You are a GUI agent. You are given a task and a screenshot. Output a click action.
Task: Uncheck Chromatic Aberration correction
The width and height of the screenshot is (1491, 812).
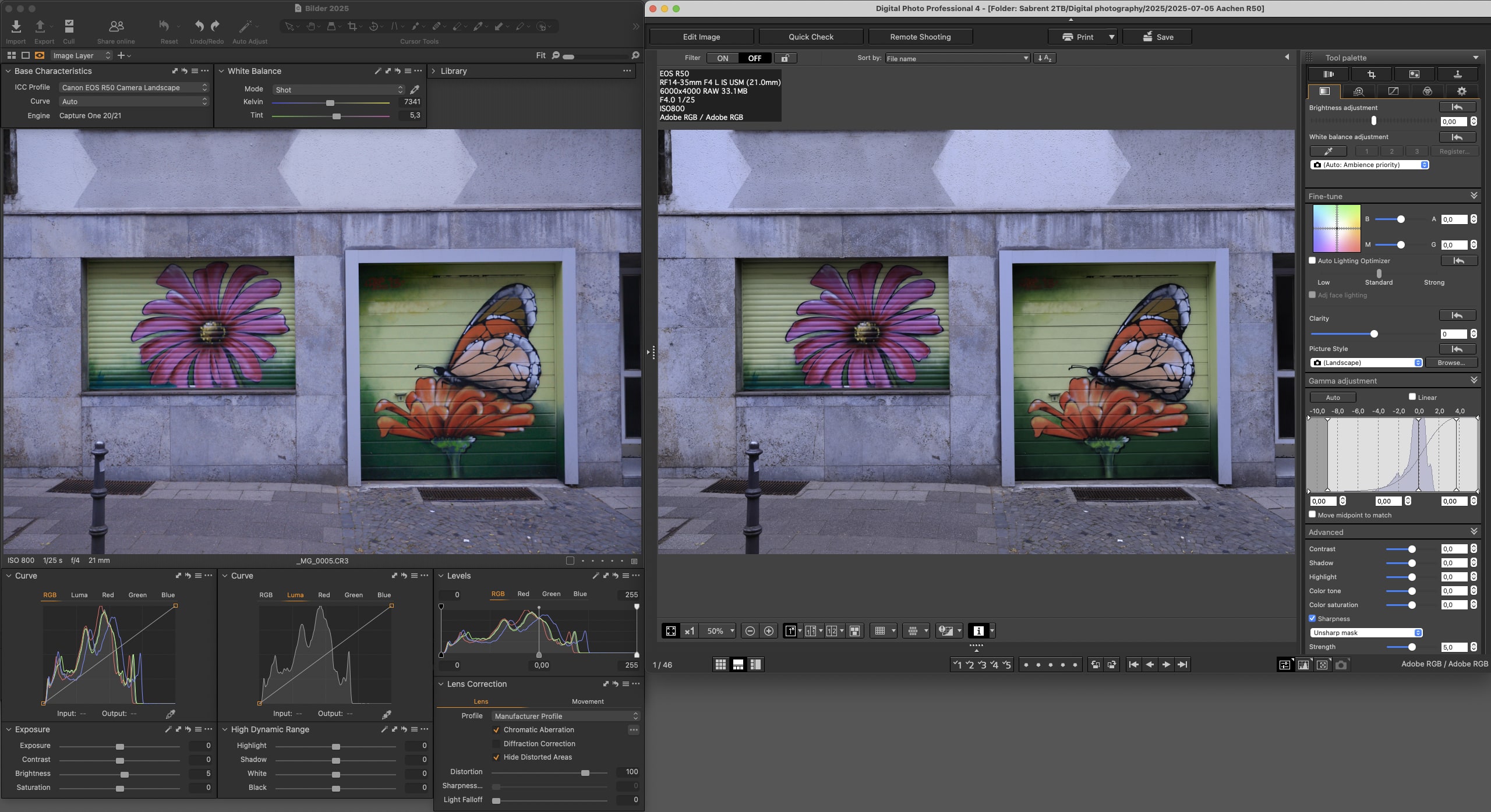(496, 730)
